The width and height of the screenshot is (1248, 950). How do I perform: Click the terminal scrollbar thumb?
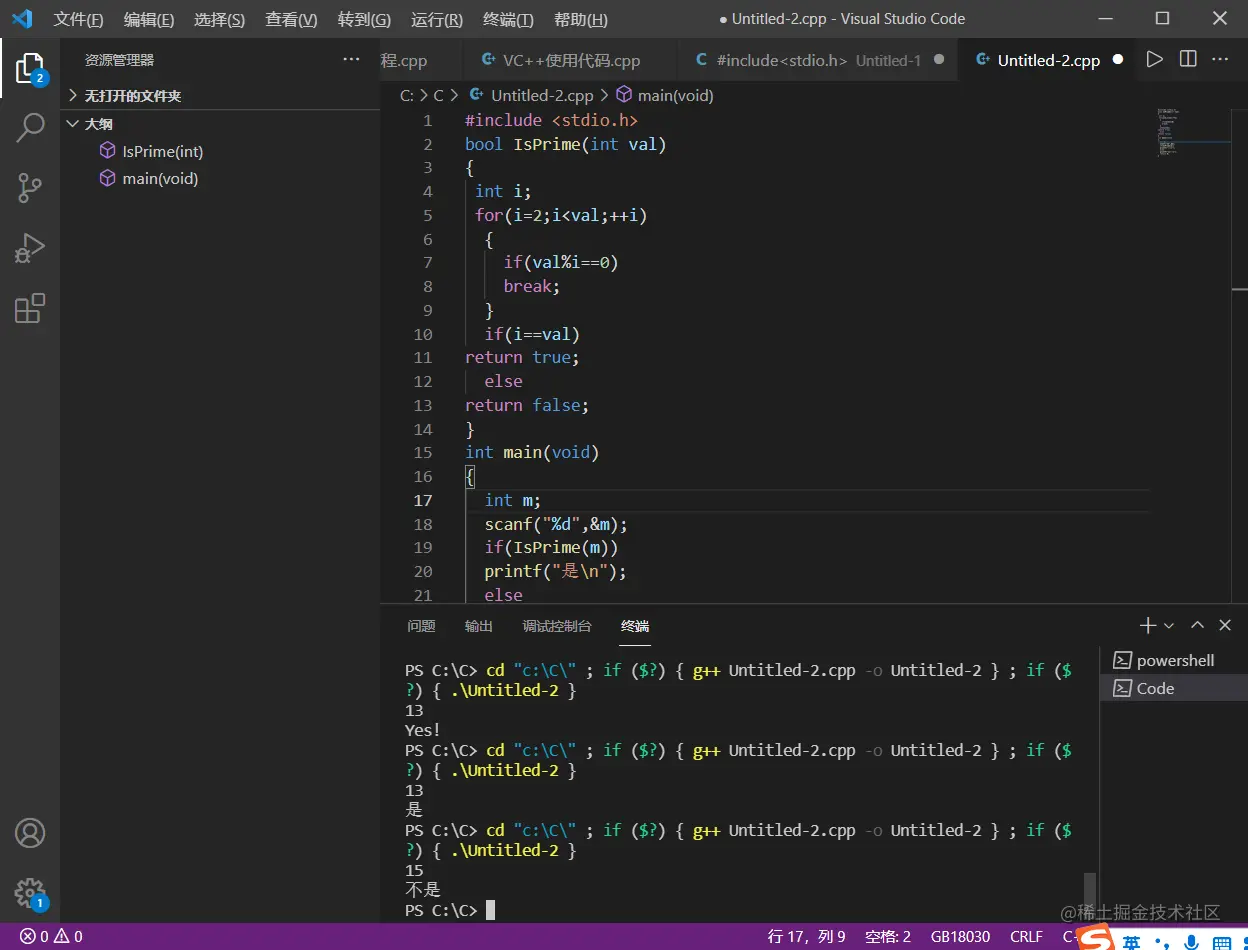point(1090,889)
